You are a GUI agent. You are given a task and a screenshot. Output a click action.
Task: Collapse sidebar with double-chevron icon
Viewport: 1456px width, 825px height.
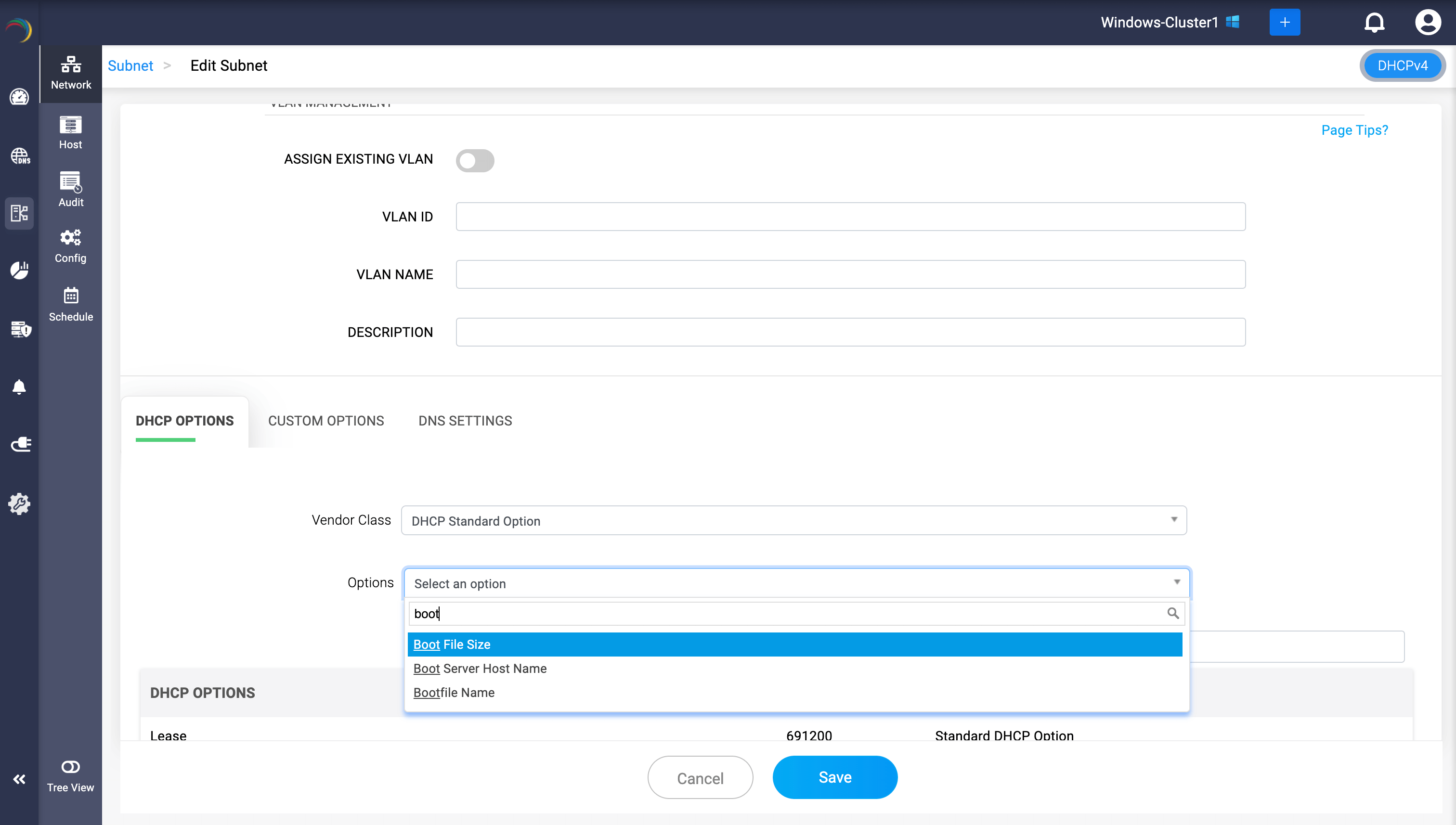pos(19,779)
